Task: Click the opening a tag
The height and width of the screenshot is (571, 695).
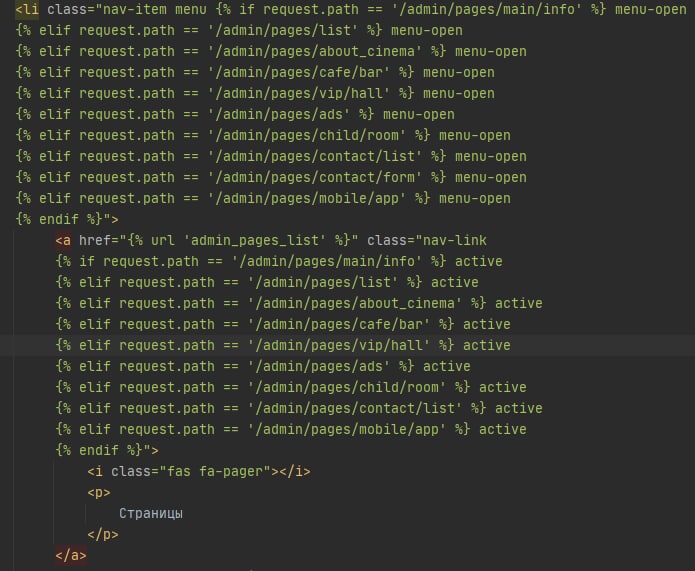Action: coord(63,240)
